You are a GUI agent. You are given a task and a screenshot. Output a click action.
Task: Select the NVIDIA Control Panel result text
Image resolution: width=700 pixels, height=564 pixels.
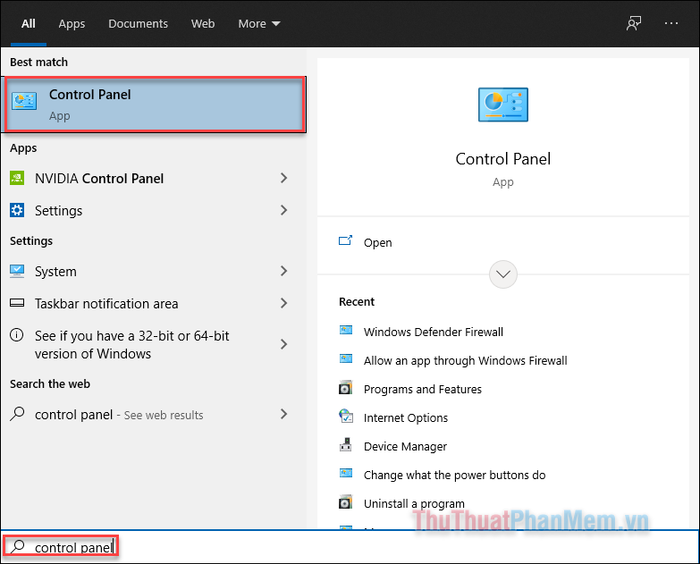click(99, 178)
